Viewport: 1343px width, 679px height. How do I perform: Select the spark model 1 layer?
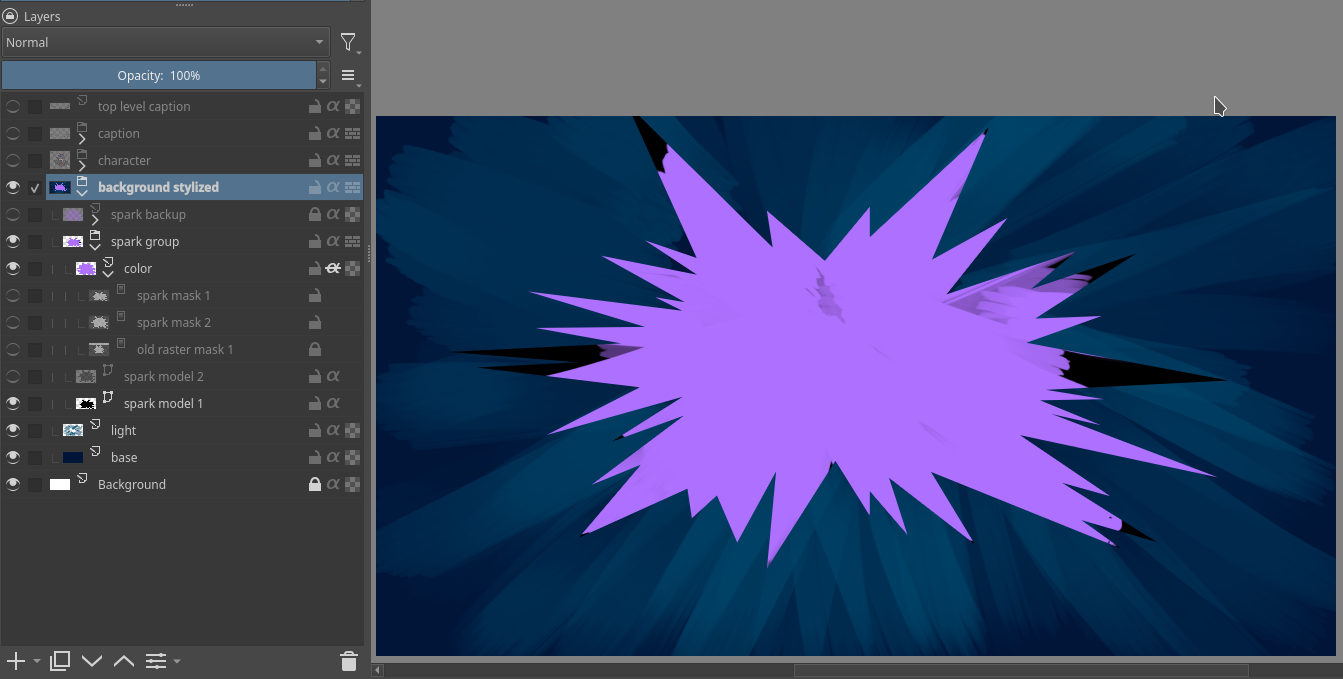163,403
